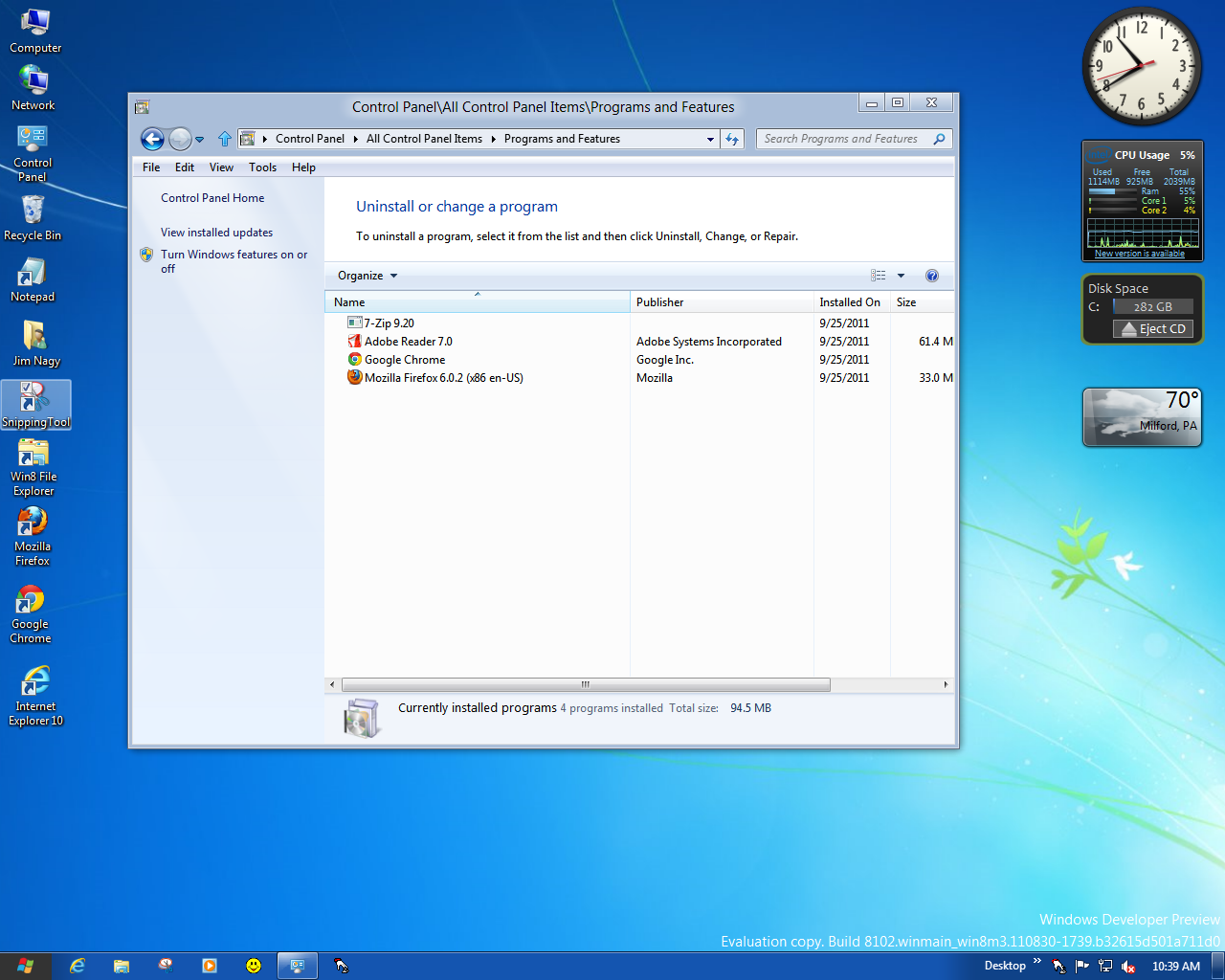Click All Control Panel Items breadcrumb
Image resolution: width=1225 pixels, height=980 pixels.
click(x=424, y=139)
